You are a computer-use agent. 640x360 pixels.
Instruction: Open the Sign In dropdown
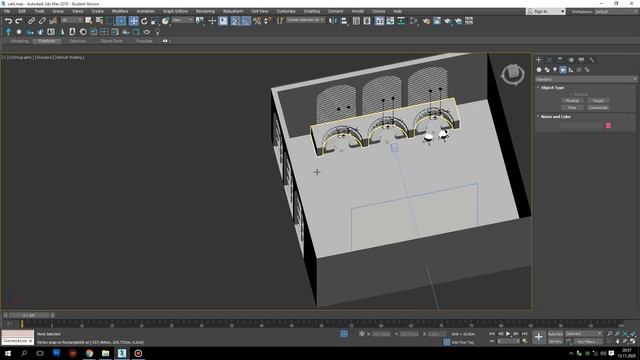pos(546,11)
